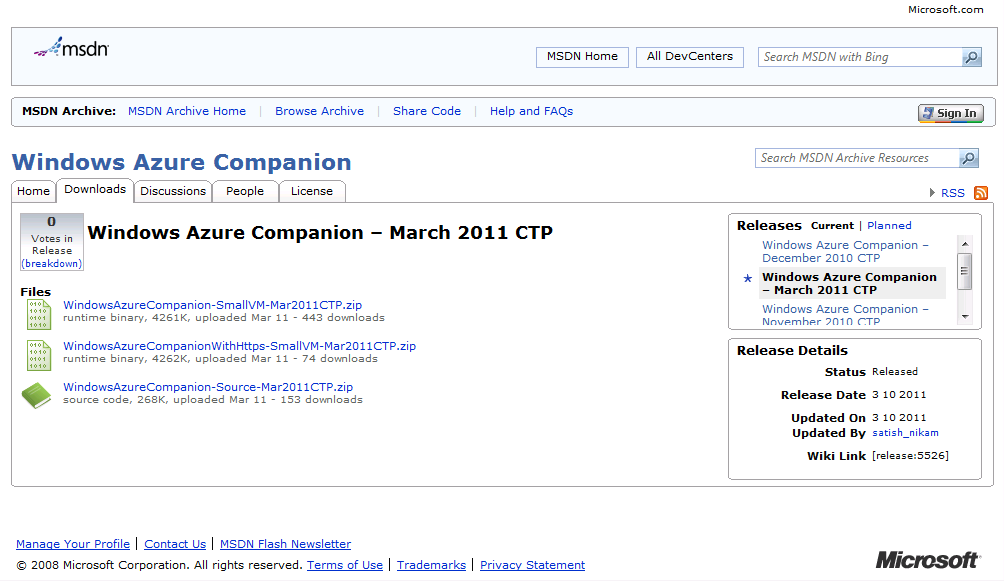
Task: Click the MSDN logo
Action: coord(71,47)
